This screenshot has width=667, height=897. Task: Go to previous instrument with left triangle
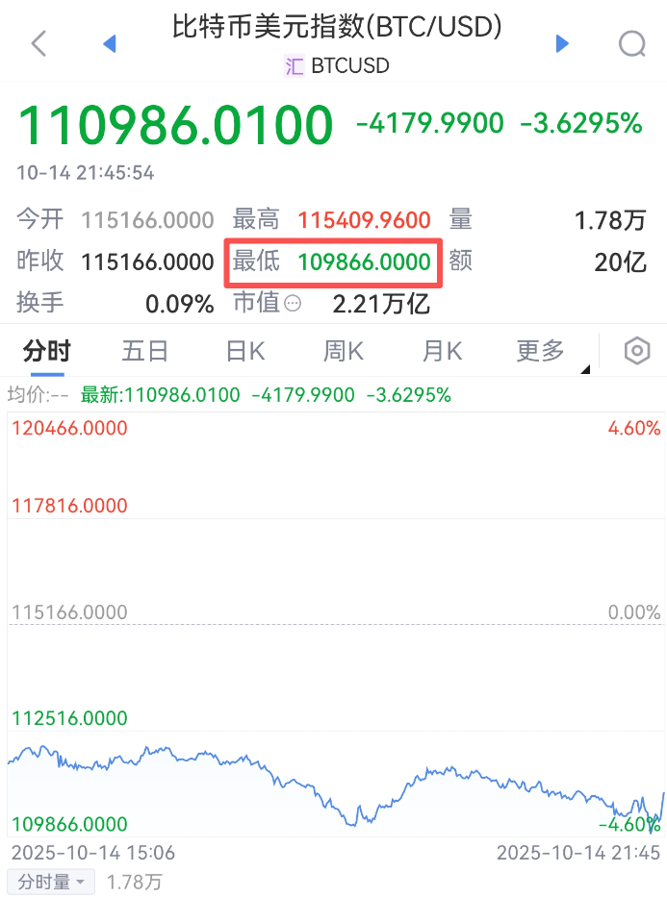click(110, 43)
